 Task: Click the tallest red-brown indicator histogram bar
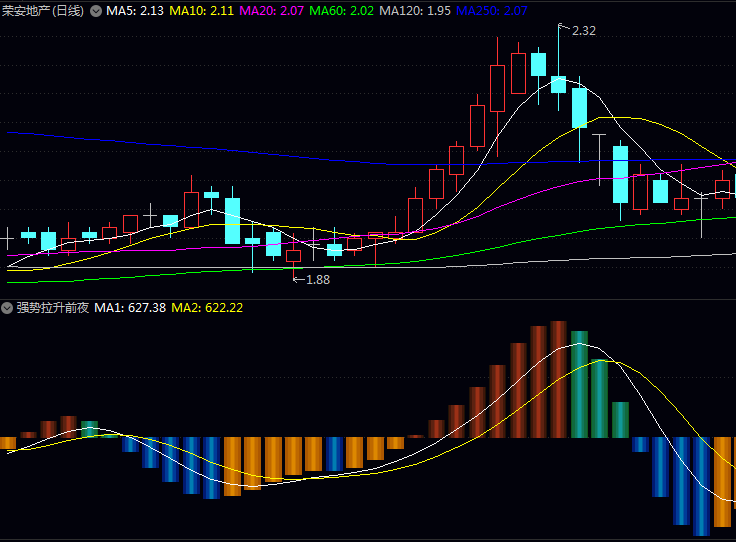559,379
